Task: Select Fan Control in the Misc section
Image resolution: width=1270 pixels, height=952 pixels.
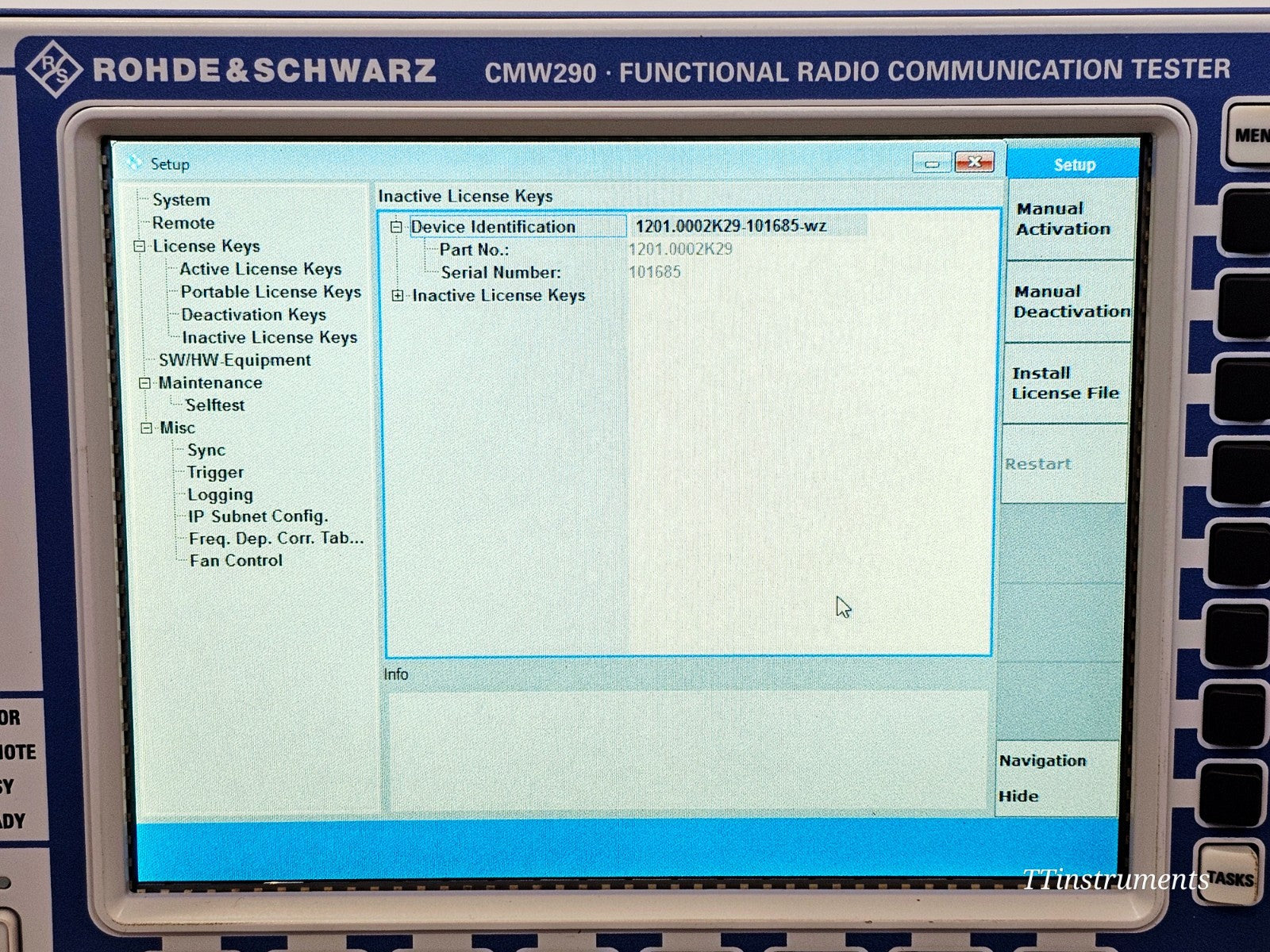Action: [235, 560]
